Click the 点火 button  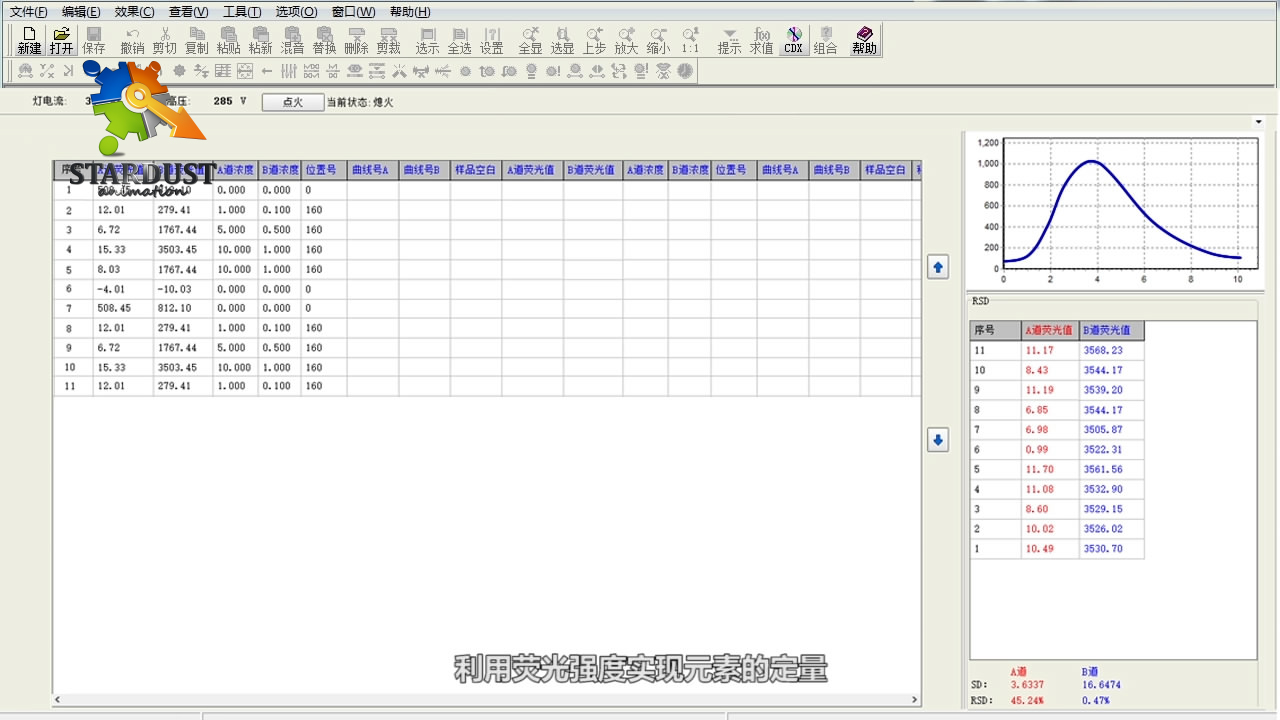coord(293,102)
